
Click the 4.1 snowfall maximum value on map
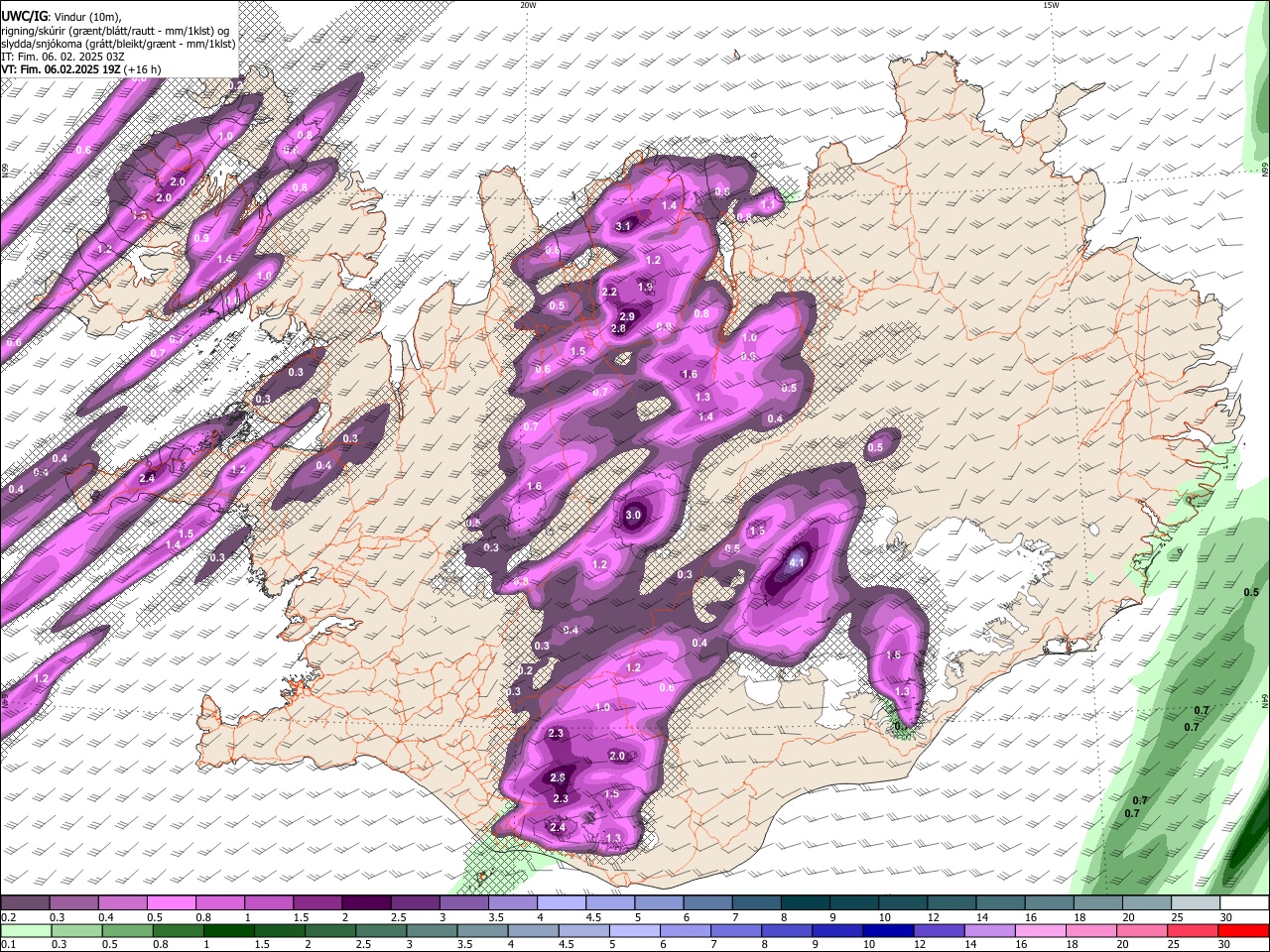click(x=796, y=562)
